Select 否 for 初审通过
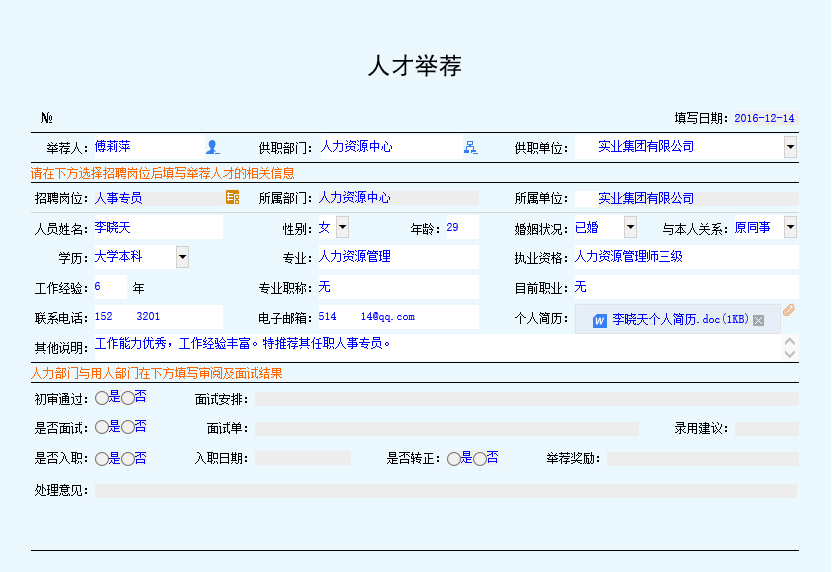The width and height of the screenshot is (832, 572). 128,398
